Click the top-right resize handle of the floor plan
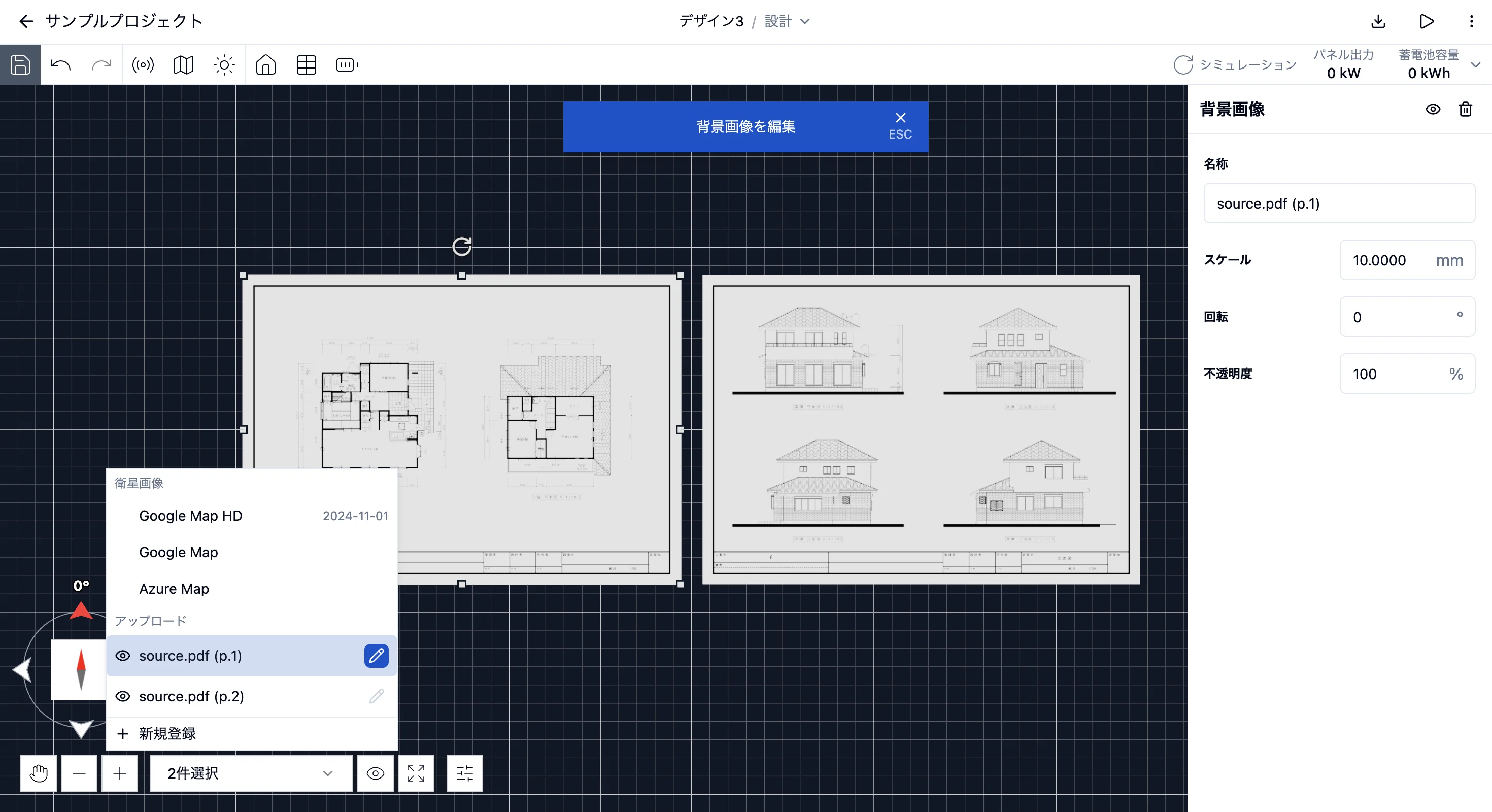The width and height of the screenshot is (1492, 812). click(680, 276)
